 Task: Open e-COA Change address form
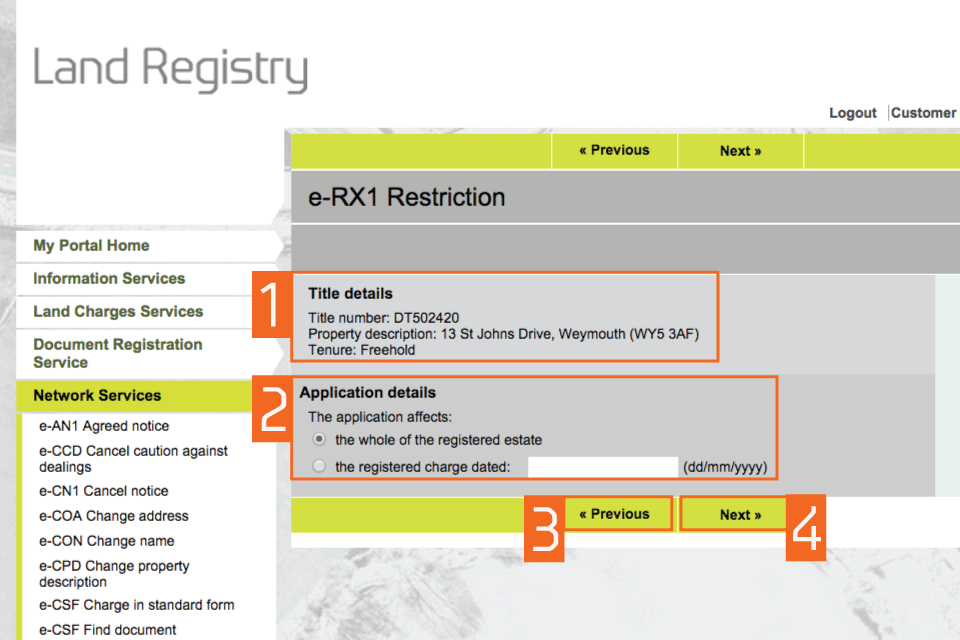click(x=114, y=516)
